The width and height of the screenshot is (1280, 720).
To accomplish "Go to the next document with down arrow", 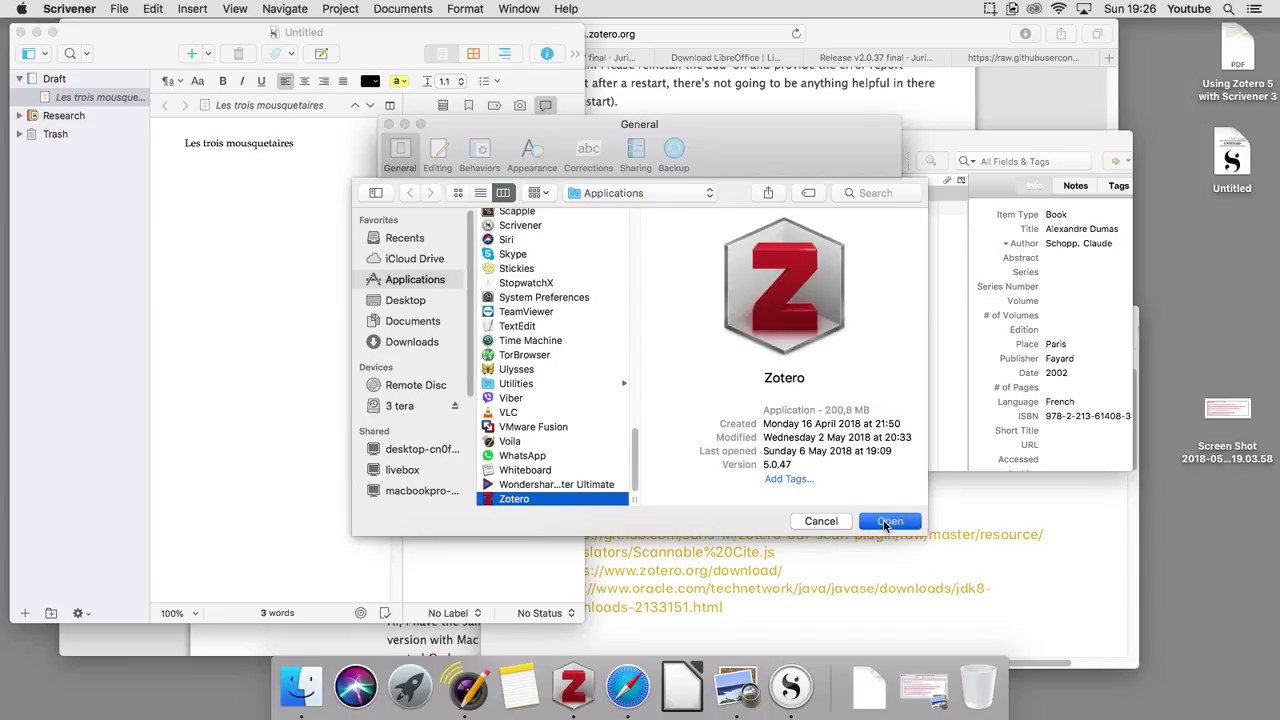I will [x=370, y=105].
